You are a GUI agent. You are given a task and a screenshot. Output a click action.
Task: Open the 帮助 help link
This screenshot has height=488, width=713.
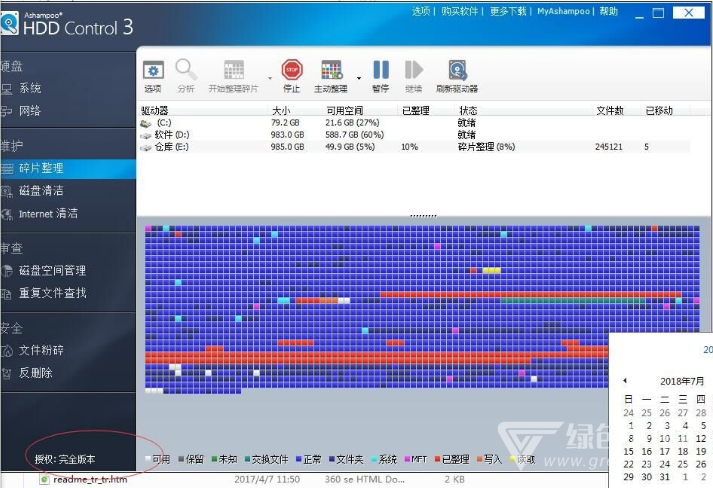click(x=608, y=11)
